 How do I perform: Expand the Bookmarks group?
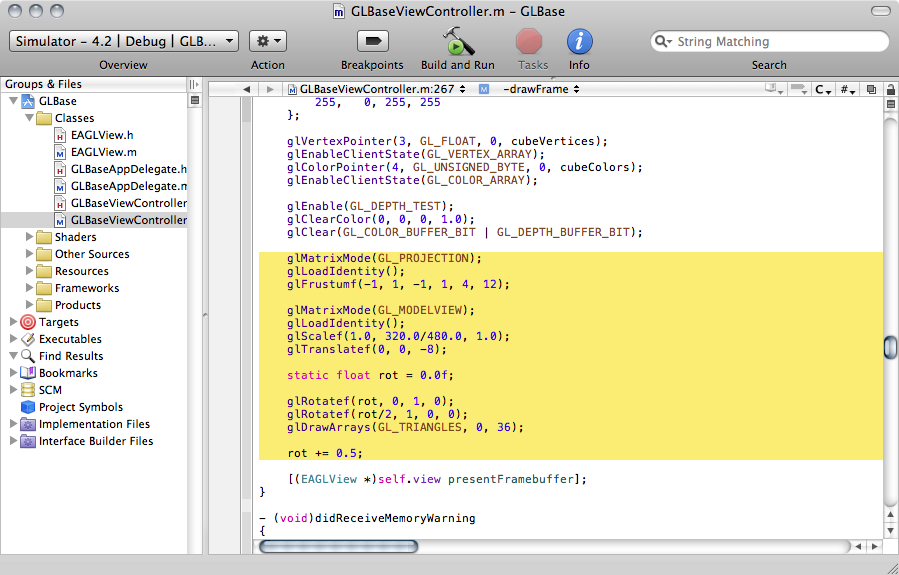pyautogui.click(x=13, y=373)
